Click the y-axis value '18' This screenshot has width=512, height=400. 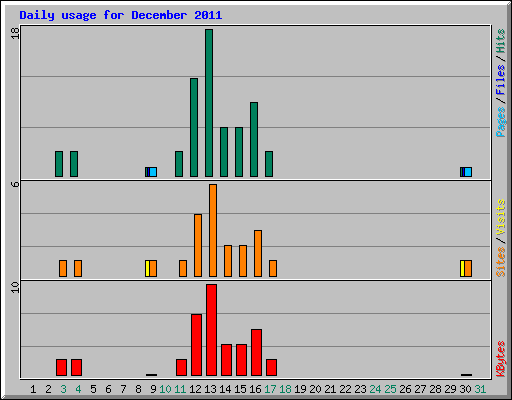coord(15,33)
